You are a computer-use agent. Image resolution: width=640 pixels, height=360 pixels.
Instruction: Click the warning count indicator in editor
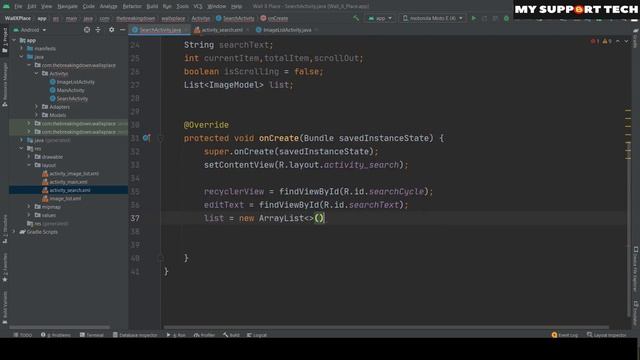pos(607,41)
